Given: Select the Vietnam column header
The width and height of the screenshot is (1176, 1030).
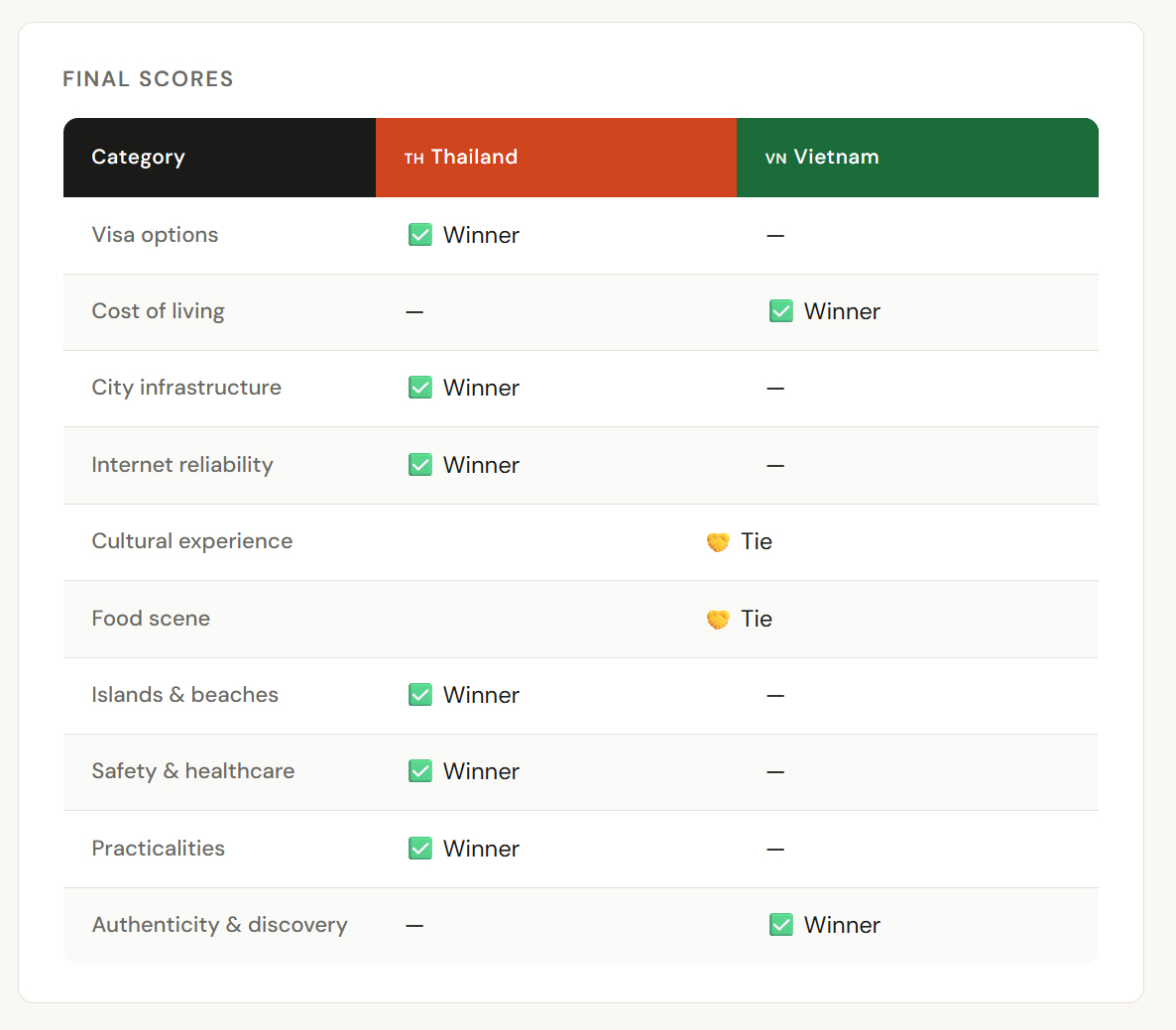Looking at the screenshot, I should 822,158.
